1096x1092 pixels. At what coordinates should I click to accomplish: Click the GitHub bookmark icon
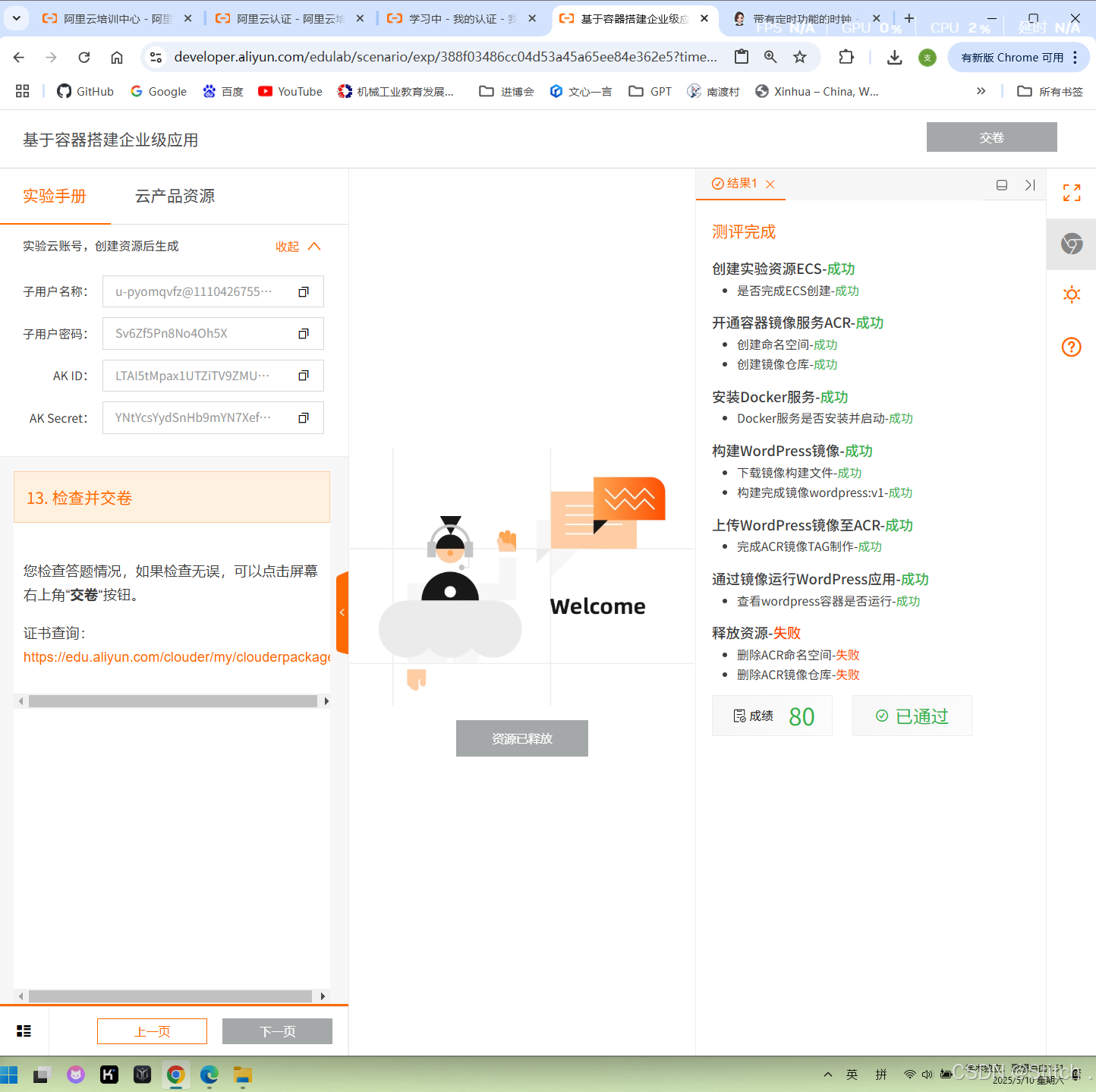coord(65,91)
